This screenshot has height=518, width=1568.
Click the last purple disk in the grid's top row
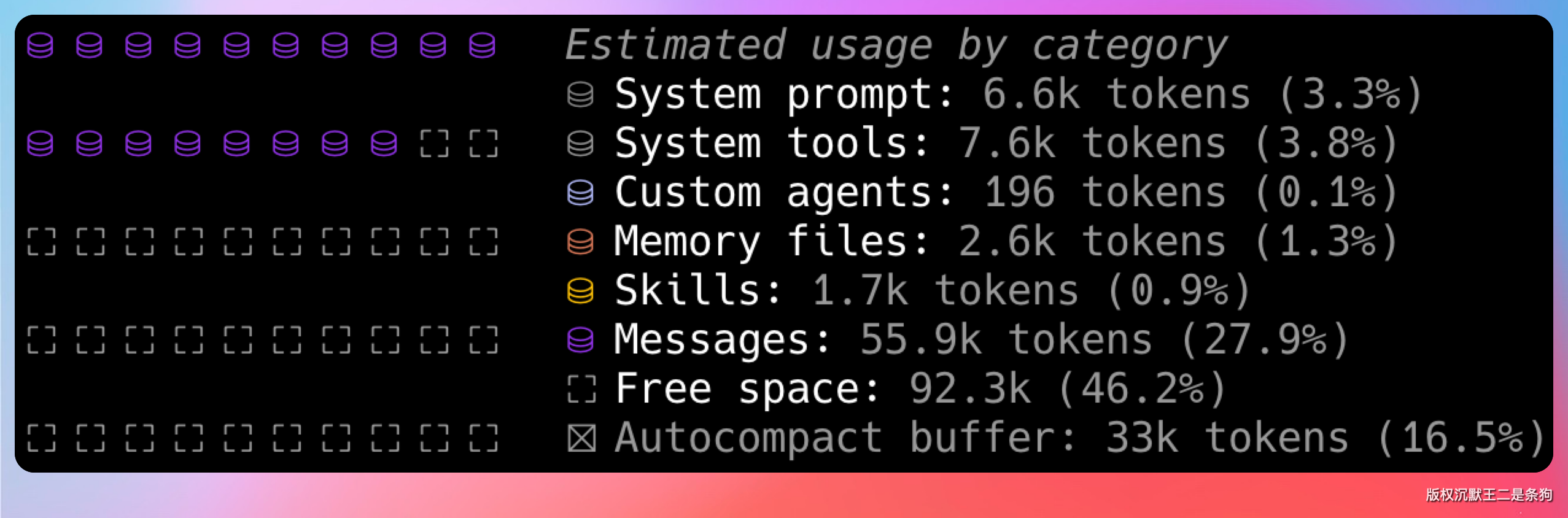[482, 45]
